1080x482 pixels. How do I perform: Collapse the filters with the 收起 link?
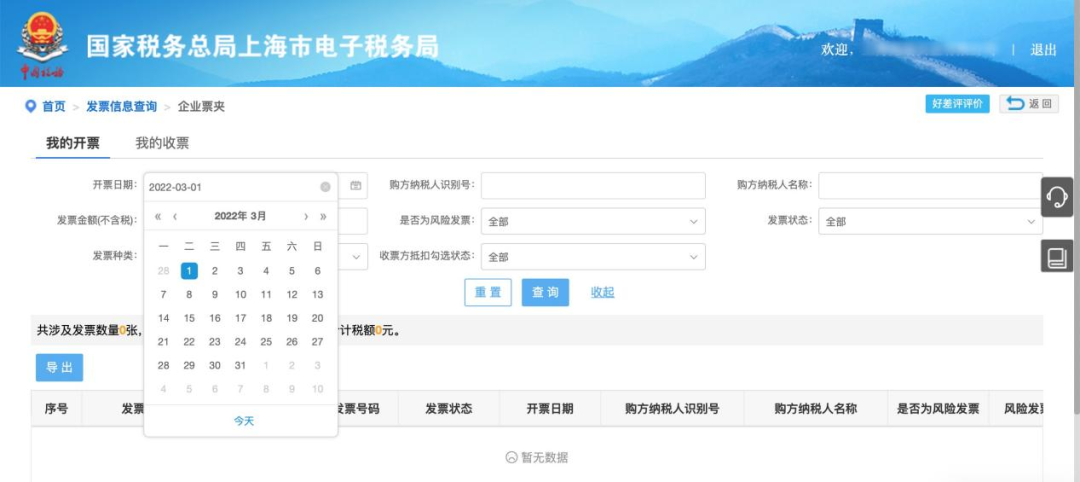[x=602, y=292]
